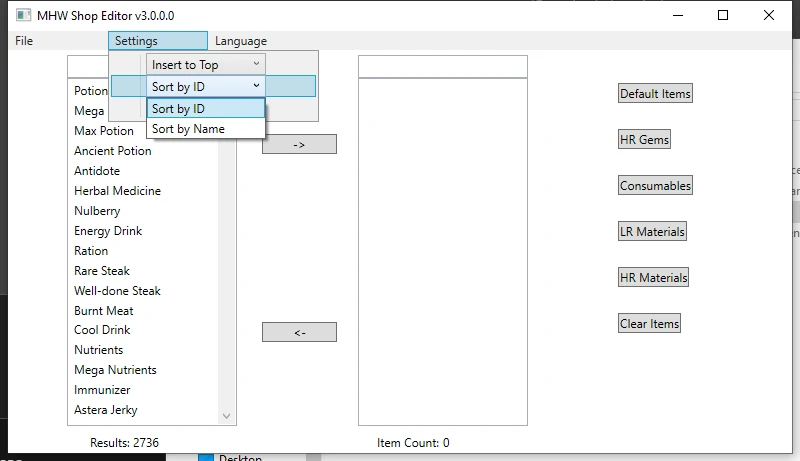
Task: Select Herbal Medicine from the list
Action: (117, 191)
